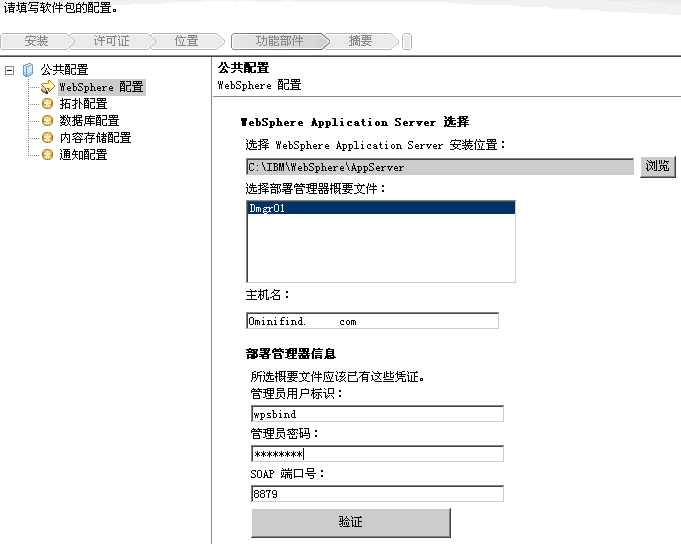The image size is (681, 544).
Task: Go to the 功能部件 wizard step
Action: (279, 41)
